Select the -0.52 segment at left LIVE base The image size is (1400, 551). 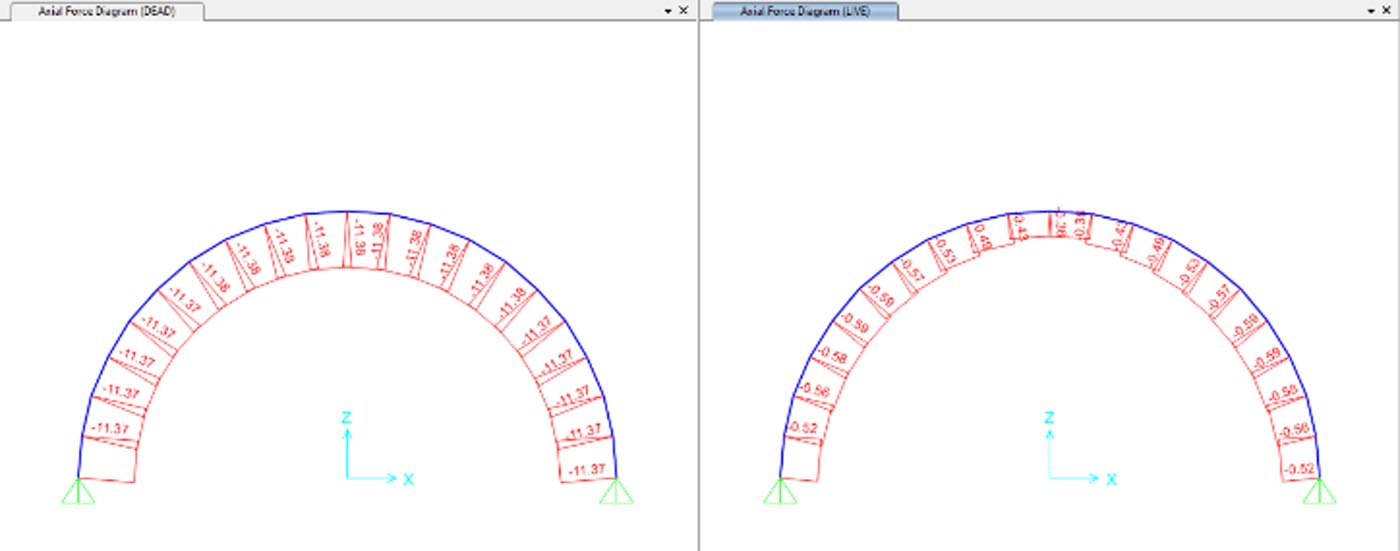coord(804,428)
